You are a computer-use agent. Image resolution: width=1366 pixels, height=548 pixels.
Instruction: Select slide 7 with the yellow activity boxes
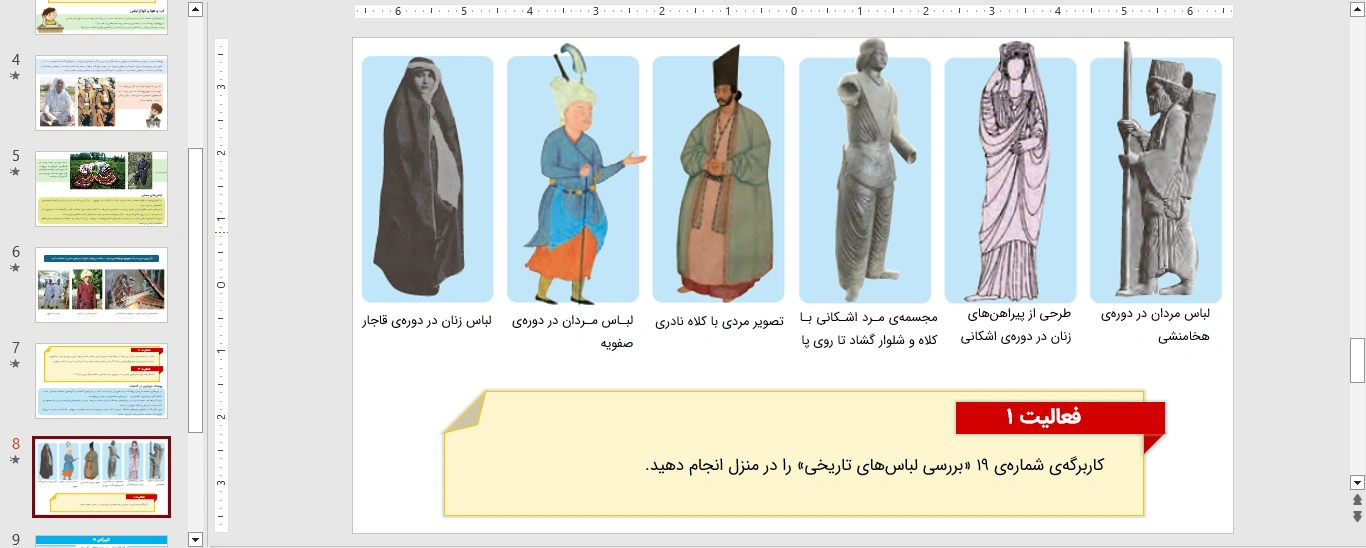click(x=101, y=381)
